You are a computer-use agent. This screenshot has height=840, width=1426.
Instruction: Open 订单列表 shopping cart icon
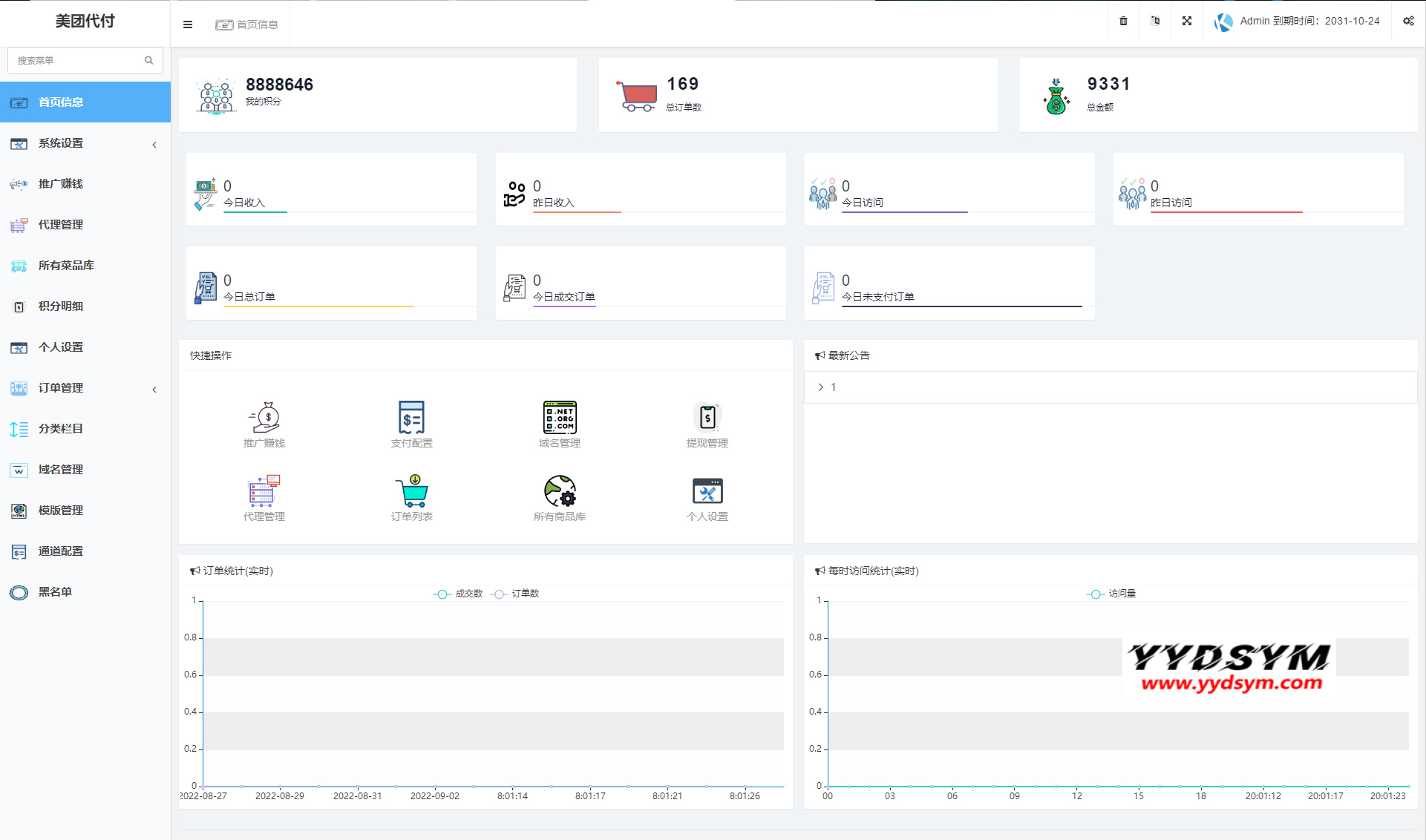pyautogui.click(x=411, y=491)
